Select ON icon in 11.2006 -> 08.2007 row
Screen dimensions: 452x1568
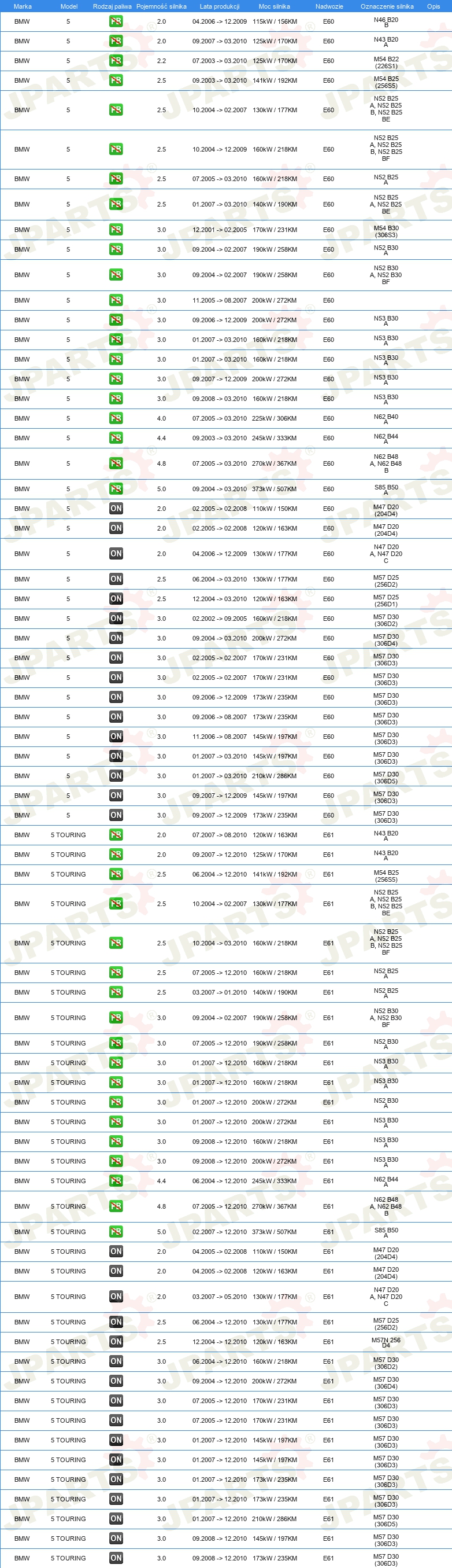pos(116,737)
